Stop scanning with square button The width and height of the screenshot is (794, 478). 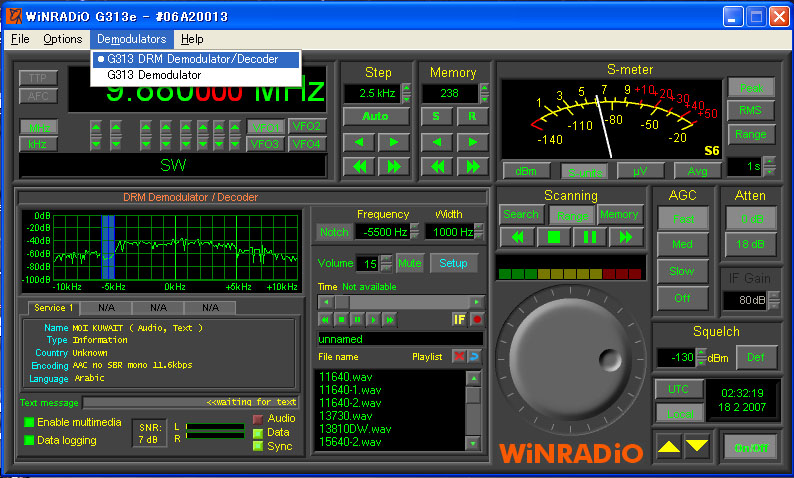coord(553,237)
